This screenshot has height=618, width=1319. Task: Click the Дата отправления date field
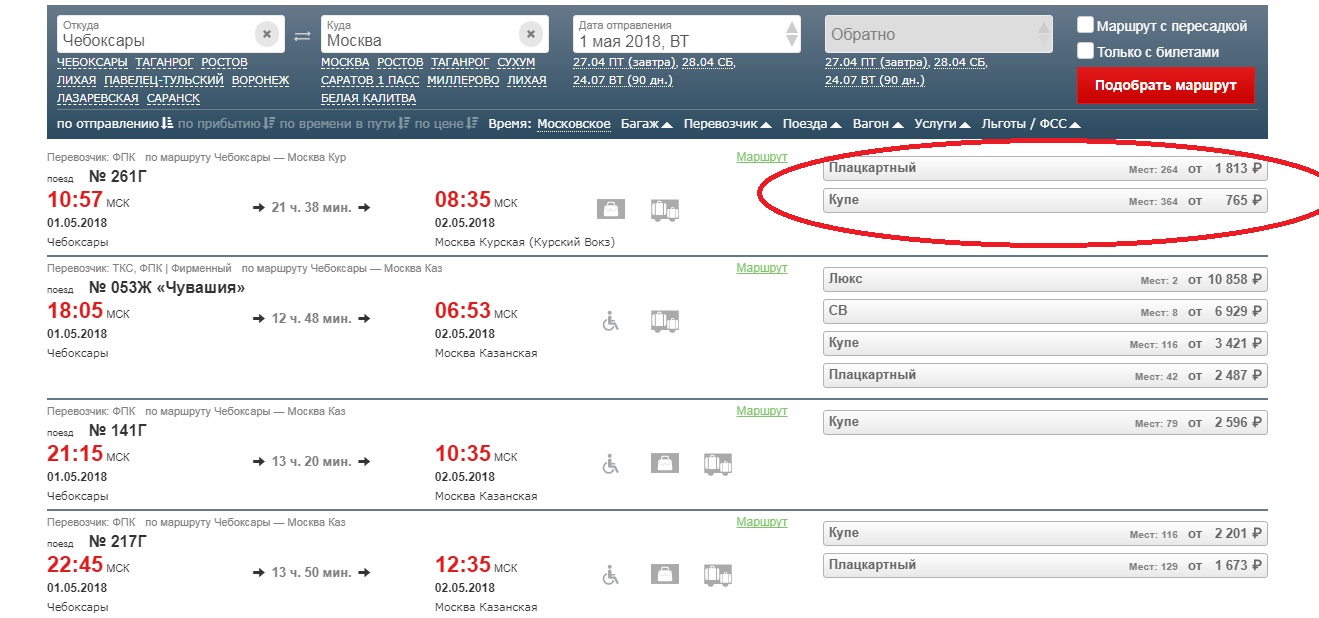(x=678, y=34)
